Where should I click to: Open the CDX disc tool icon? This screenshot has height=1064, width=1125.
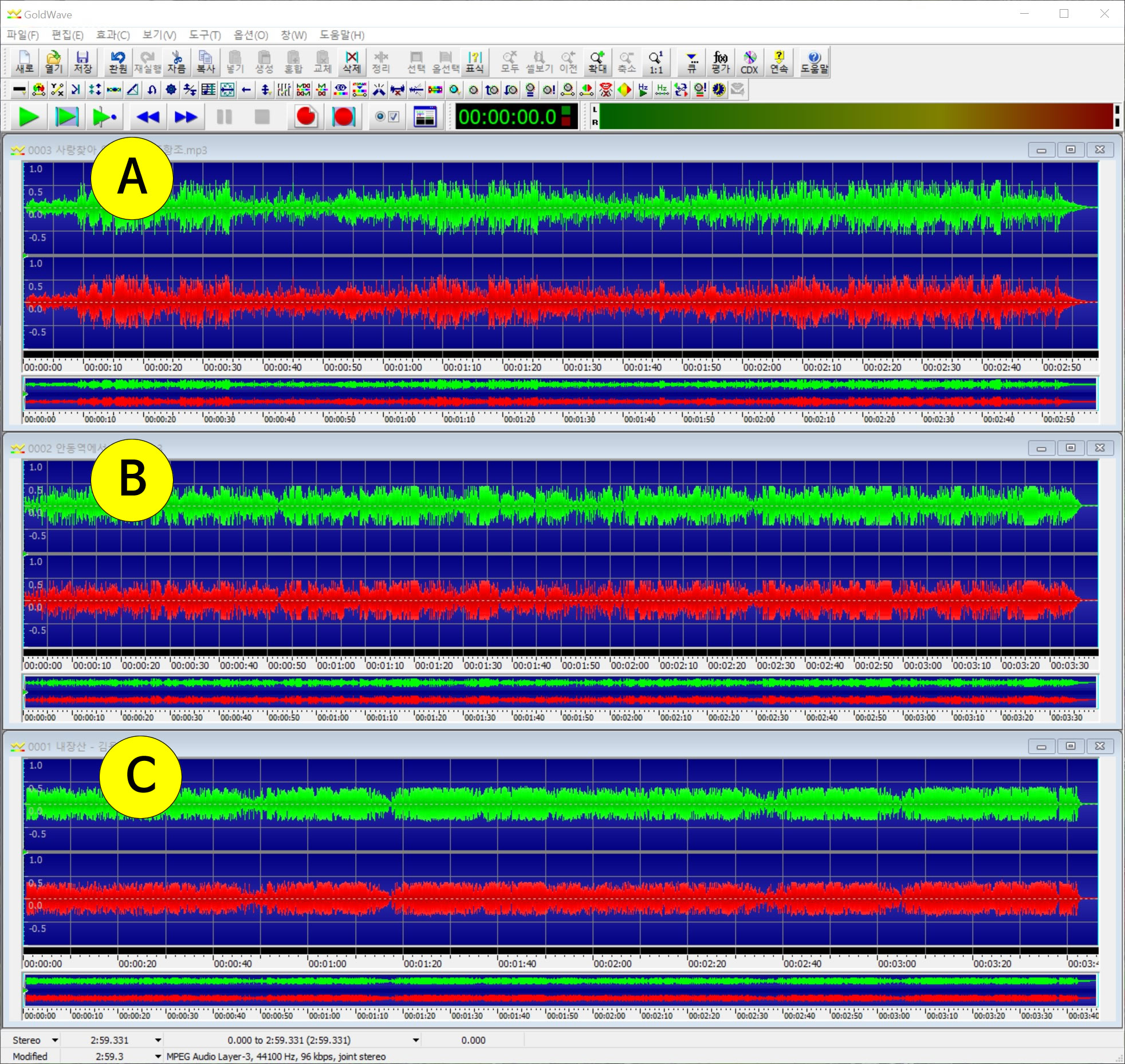tap(749, 62)
